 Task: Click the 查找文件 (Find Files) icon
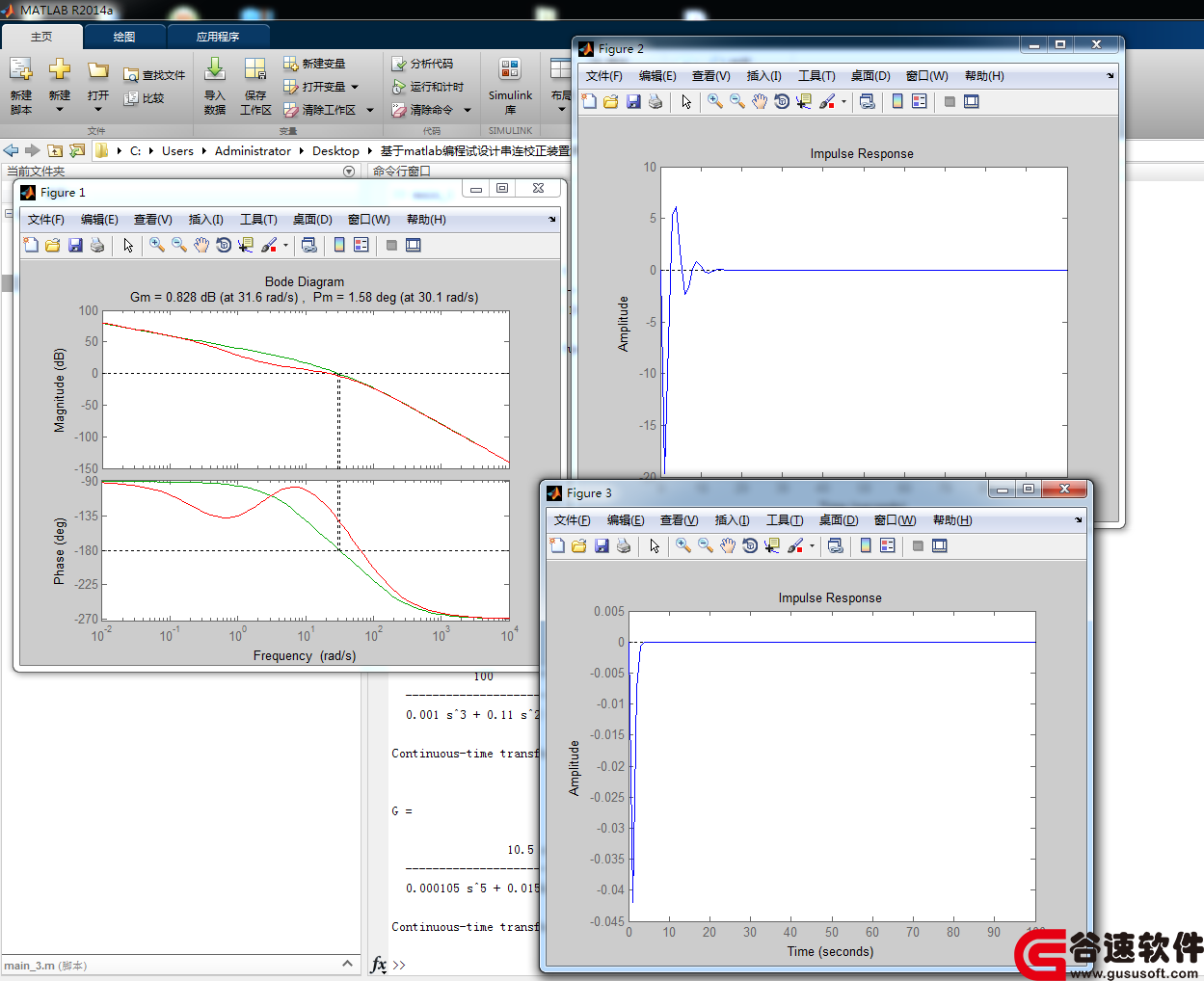click(131, 75)
